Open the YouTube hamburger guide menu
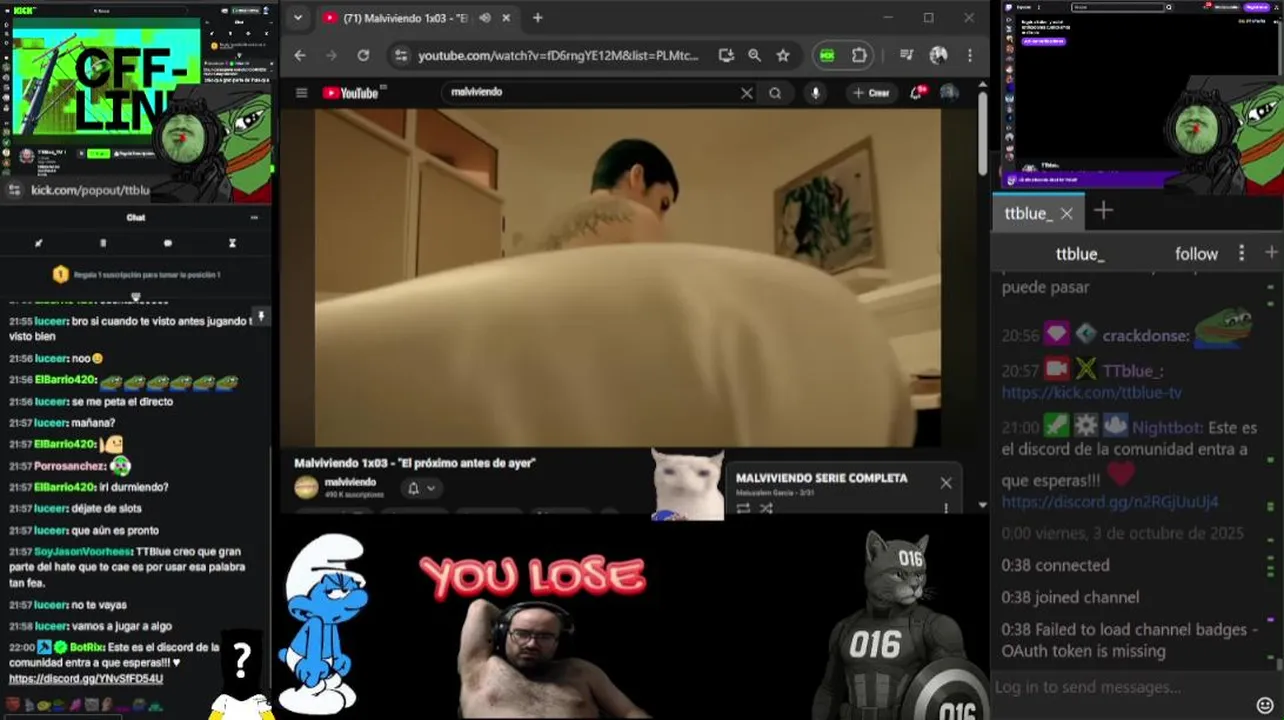 (x=301, y=93)
